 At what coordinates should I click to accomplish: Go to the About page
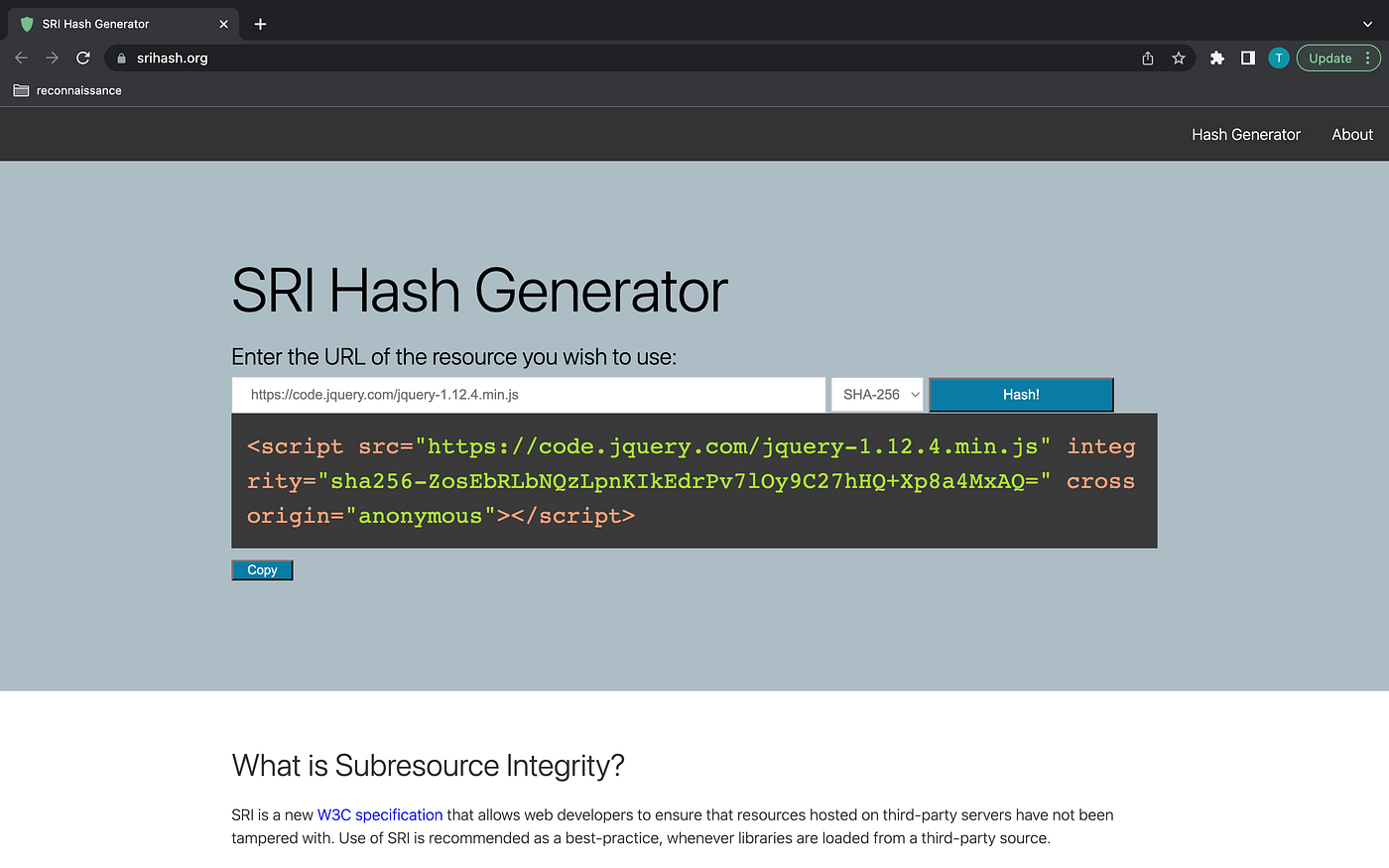1352,135
